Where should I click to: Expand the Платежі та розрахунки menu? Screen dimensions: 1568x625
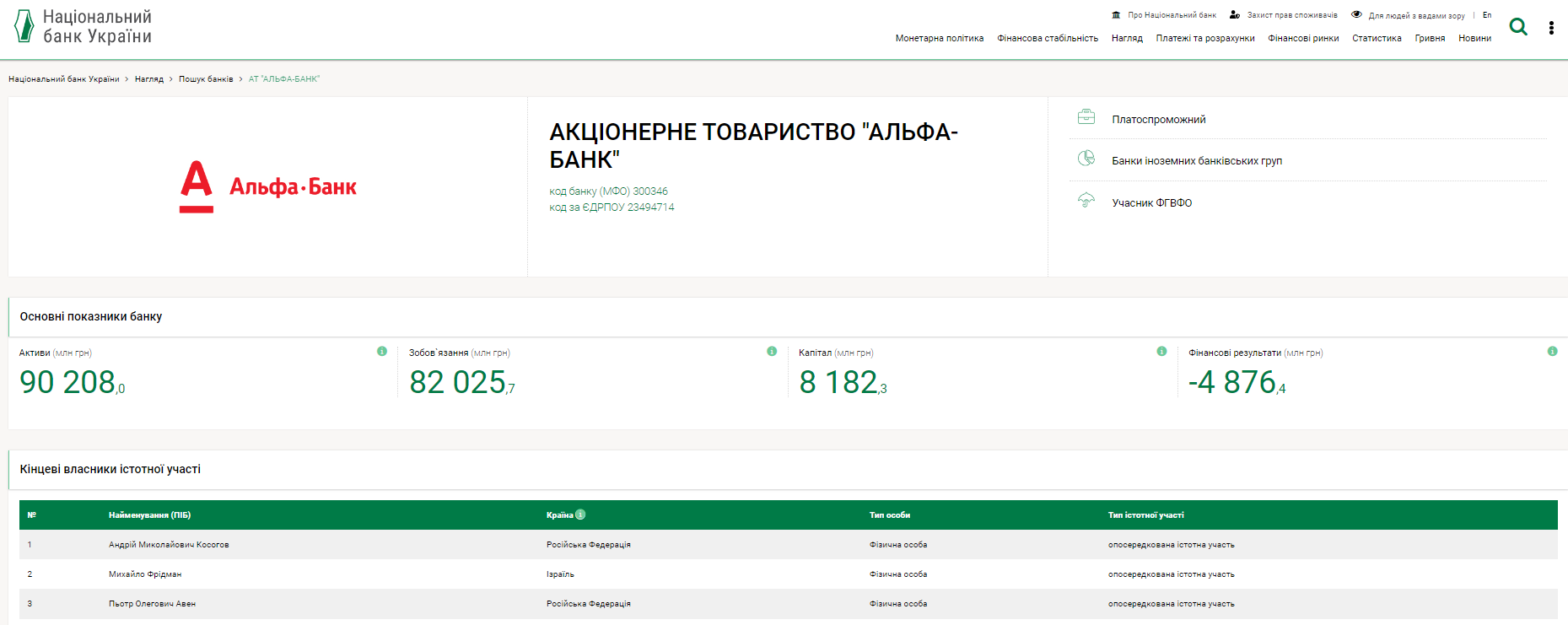pos(1204,39)
